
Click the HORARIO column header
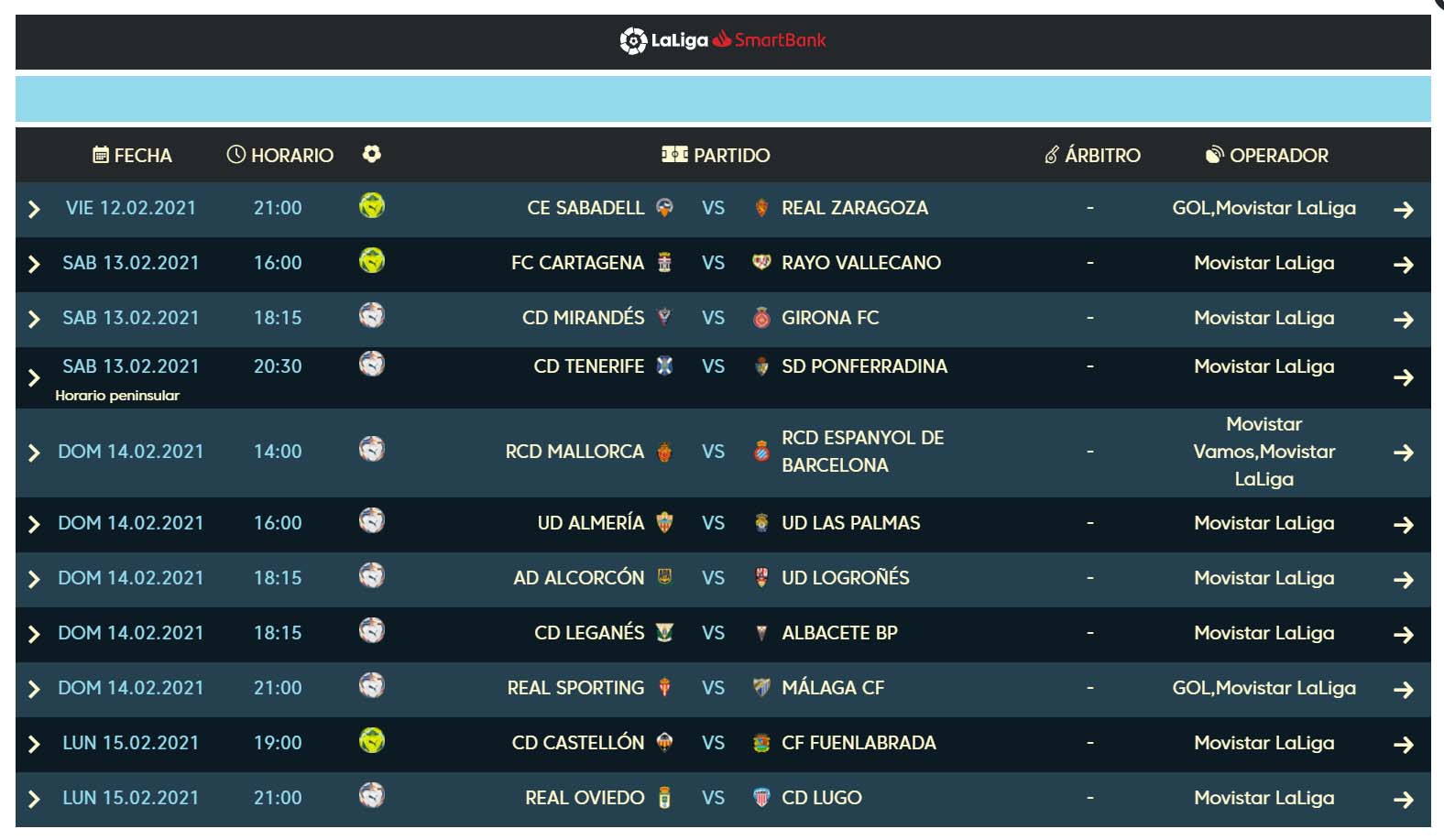pos(280,155)
